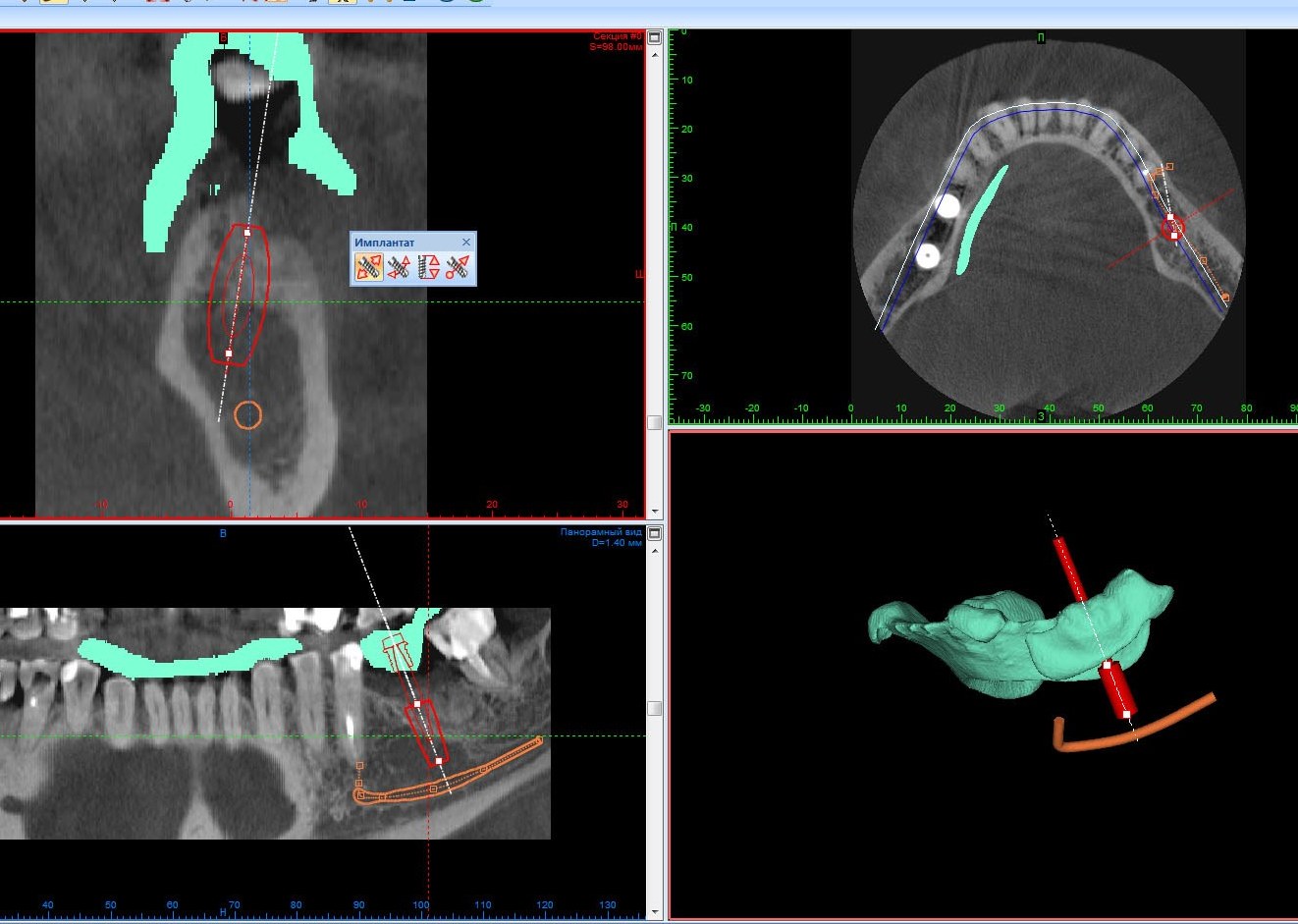Choose the second implant rotate tool icon
This screenshot has height=924, width=1298.
pyautogui.click(x=398, y=266)
